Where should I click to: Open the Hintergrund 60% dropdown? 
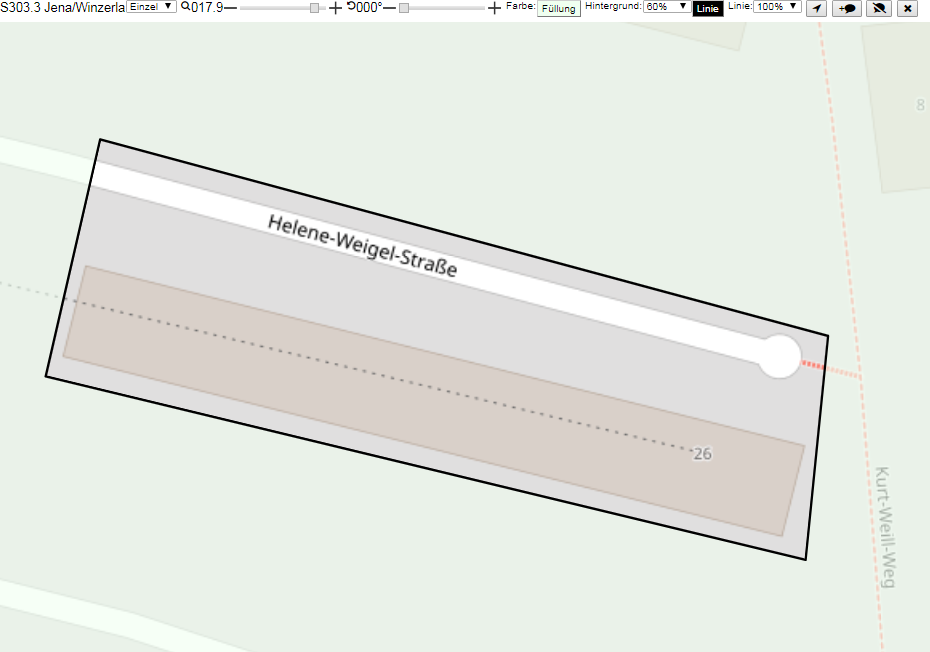[x=667, y=7]
